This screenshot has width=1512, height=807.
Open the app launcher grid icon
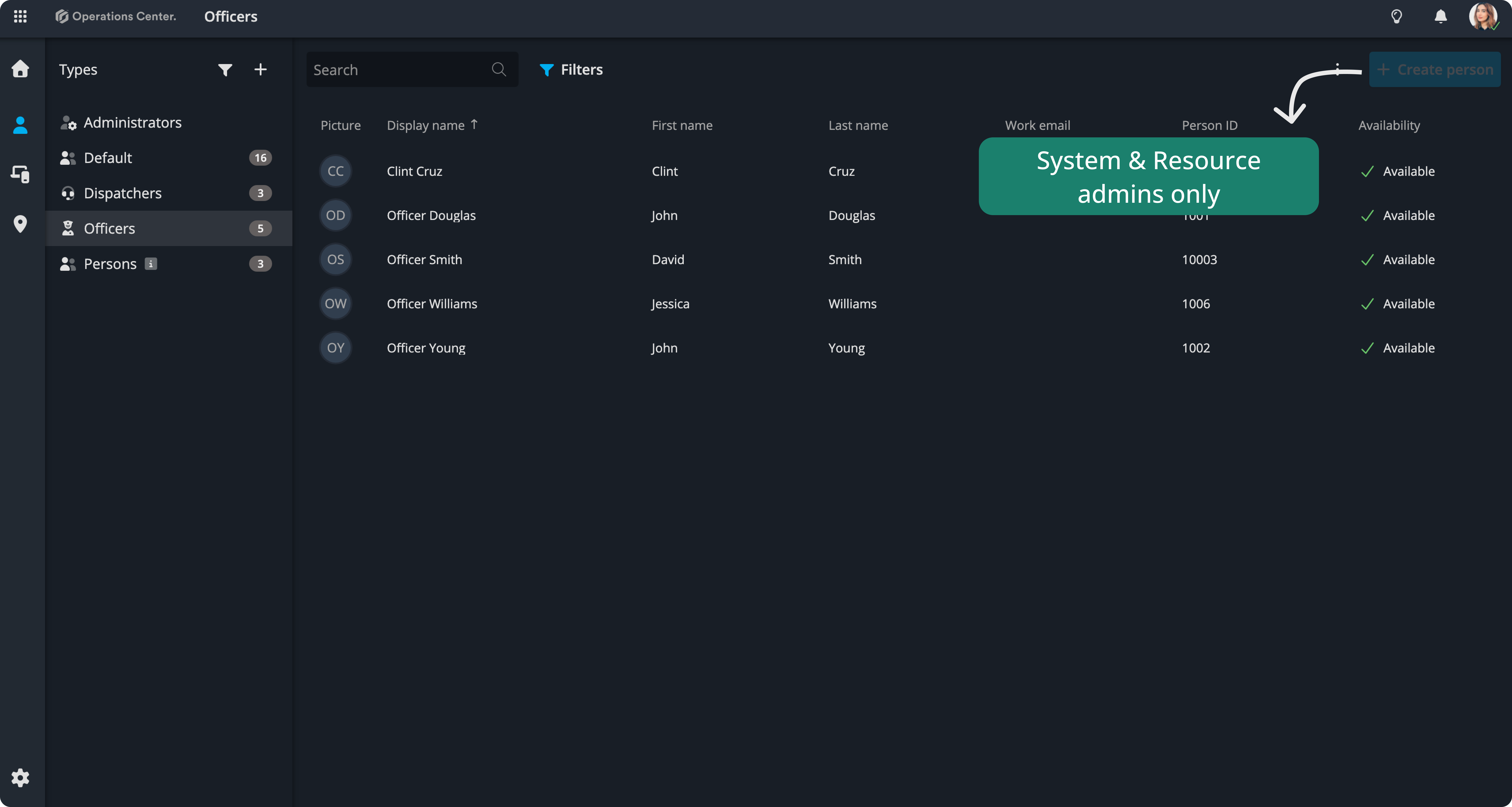pos(20,16)
